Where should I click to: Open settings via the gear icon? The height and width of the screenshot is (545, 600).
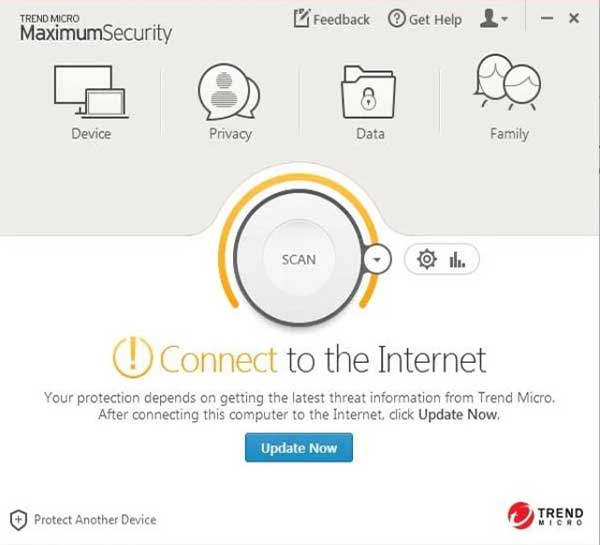pos(427,259)
